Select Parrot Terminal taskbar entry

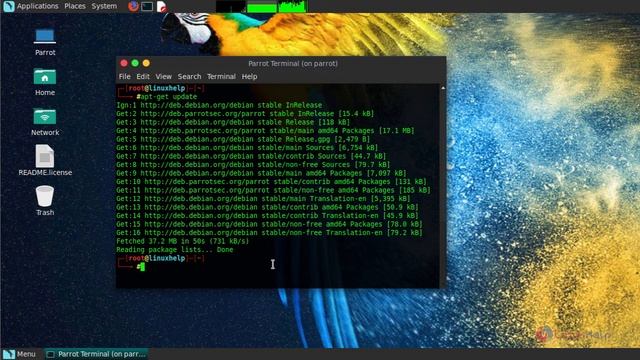click(96, 354)
